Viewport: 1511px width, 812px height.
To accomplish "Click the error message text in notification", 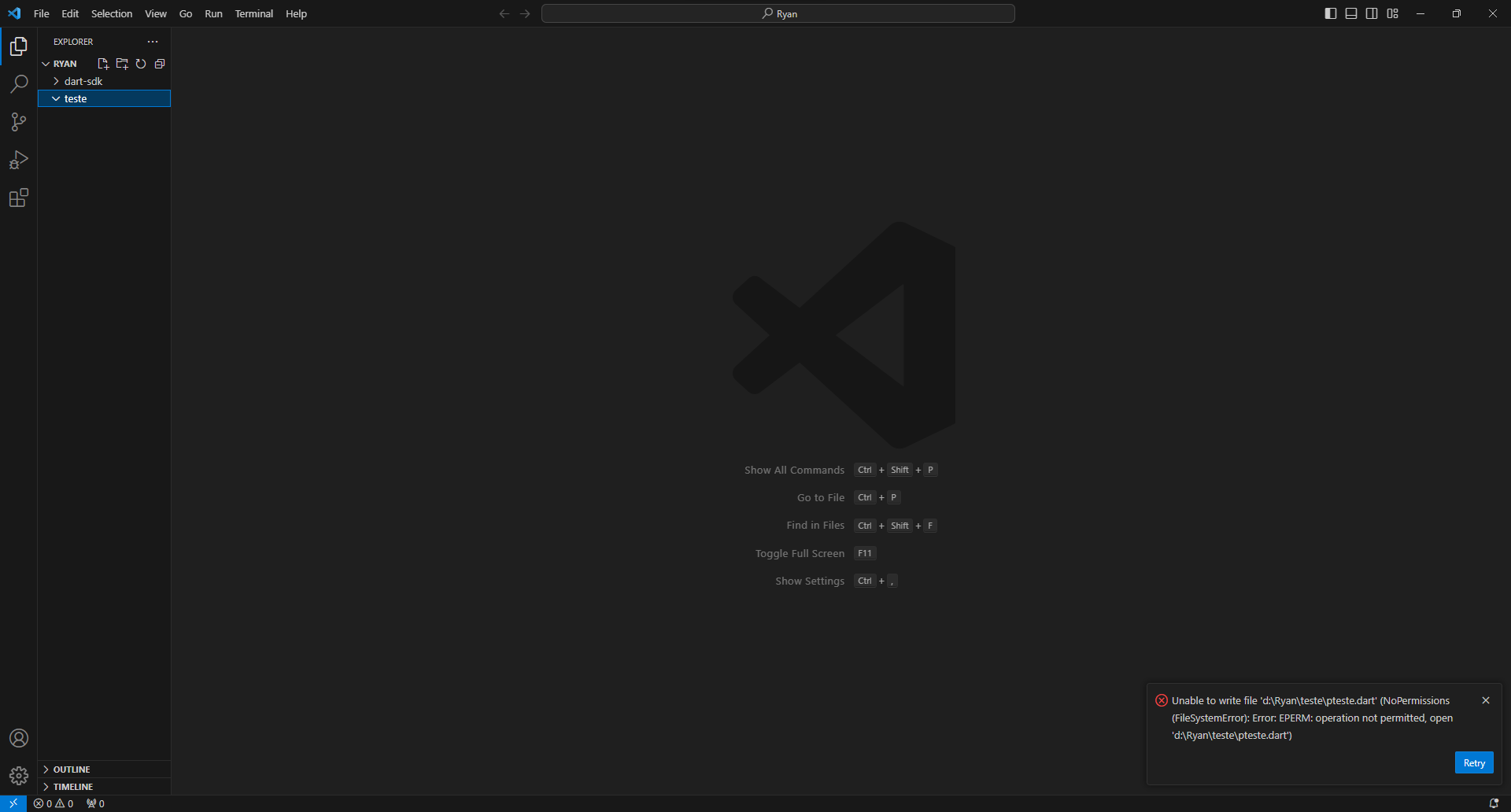I will [1312, 718].
